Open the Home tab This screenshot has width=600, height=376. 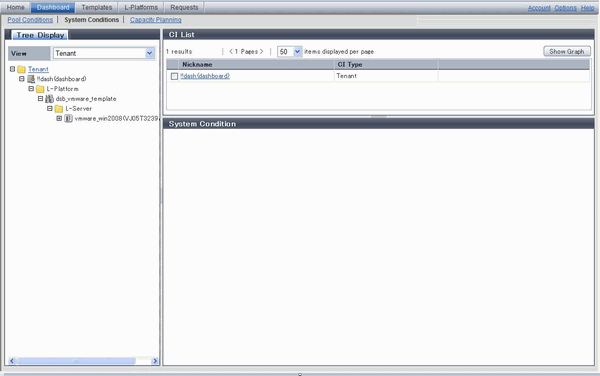pyautogui.click(x=16, y=7)
